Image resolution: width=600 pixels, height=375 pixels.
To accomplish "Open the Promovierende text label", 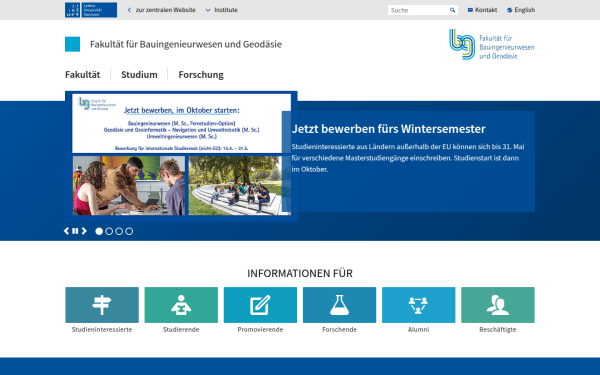I will 260,329.
